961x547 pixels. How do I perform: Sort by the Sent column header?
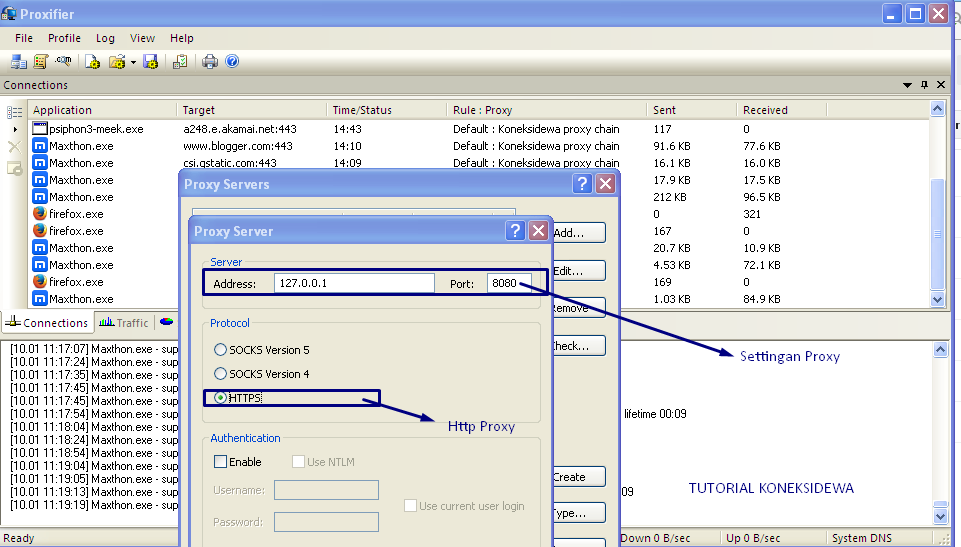coord(691,110)
